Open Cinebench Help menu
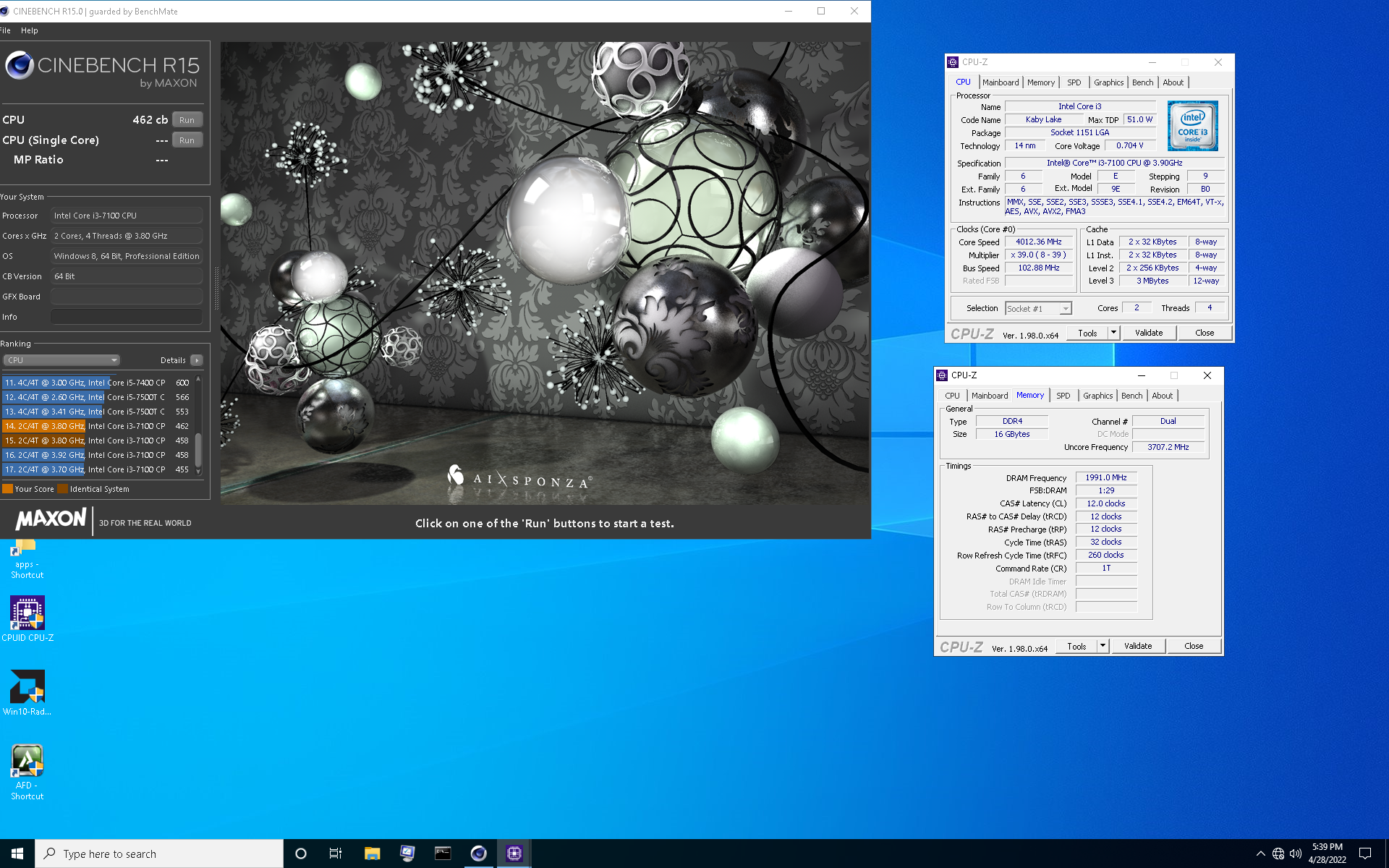The height and width of the screenshot is (868, 1389). pos(30,30)
